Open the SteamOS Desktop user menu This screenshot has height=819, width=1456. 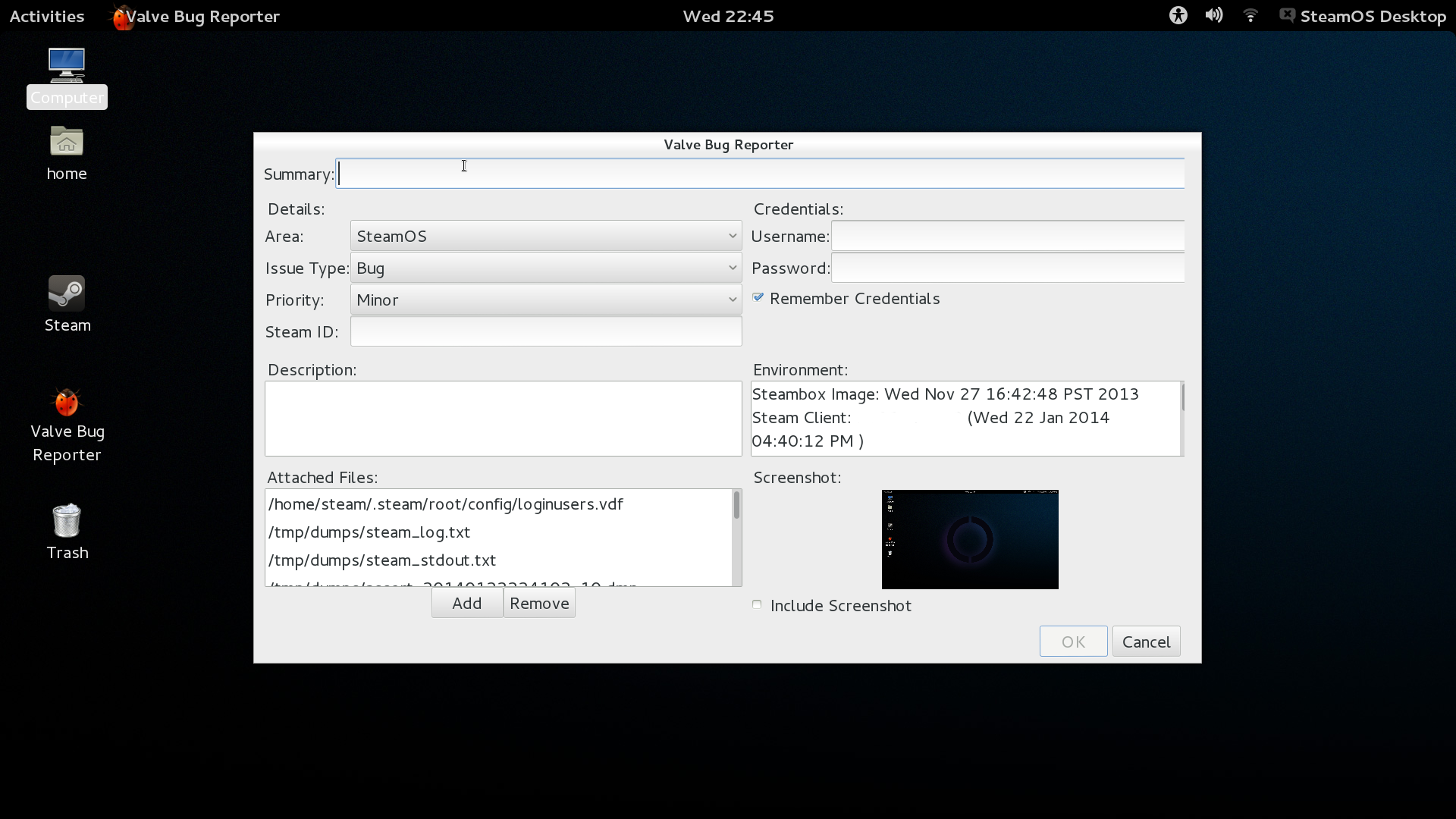[x=1372, y=16]
